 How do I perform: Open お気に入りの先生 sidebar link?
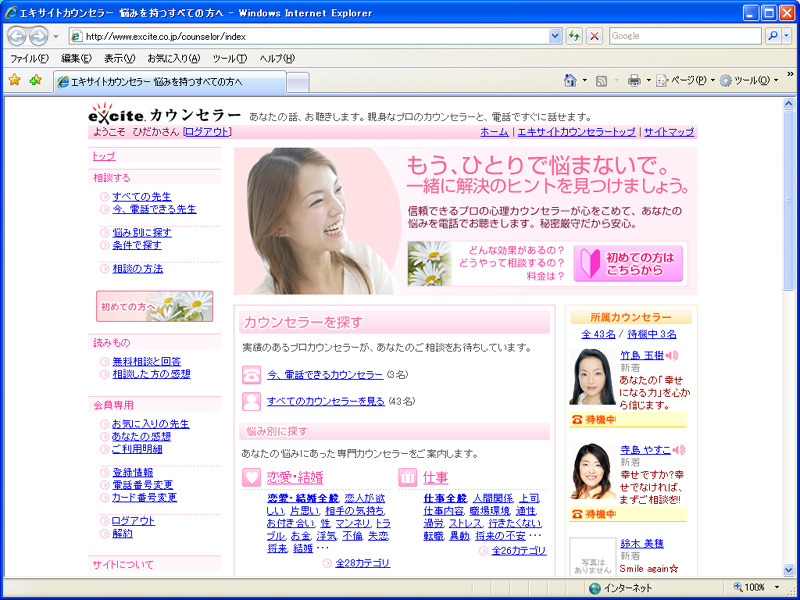click(151, 424)
